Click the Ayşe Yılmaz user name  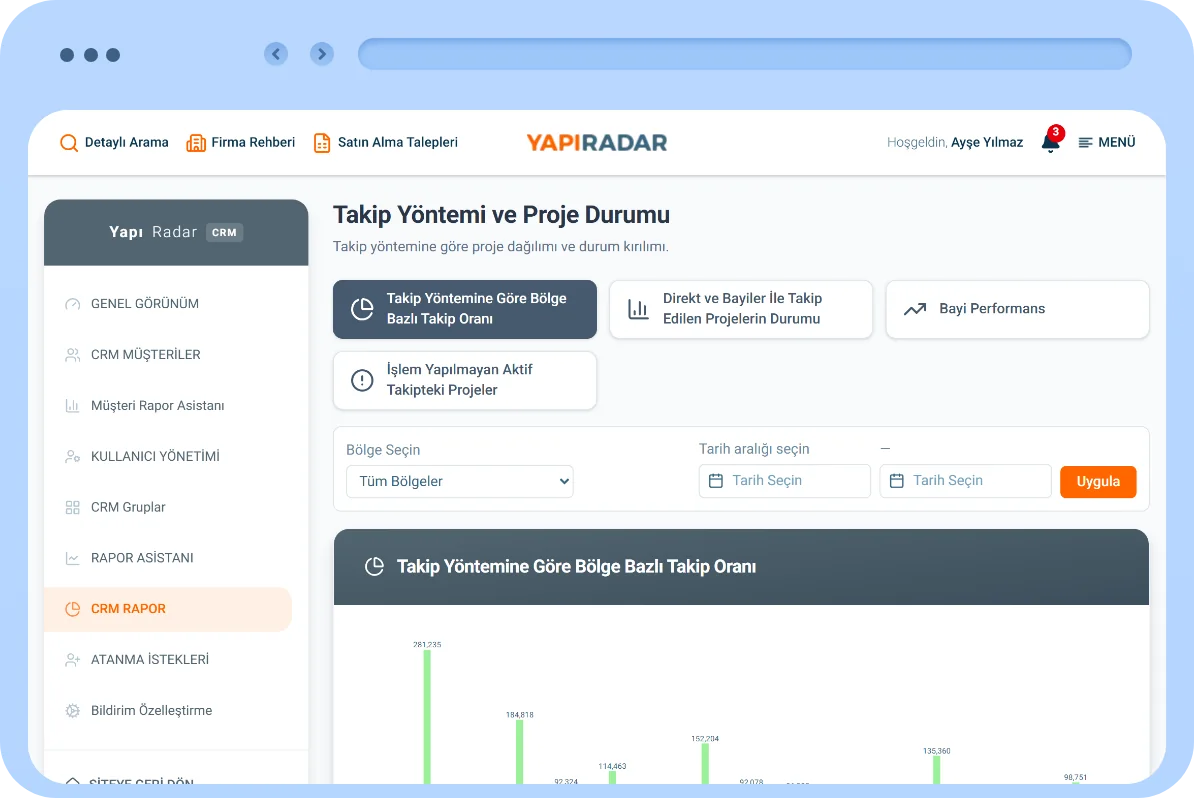[x=987, y=142]
